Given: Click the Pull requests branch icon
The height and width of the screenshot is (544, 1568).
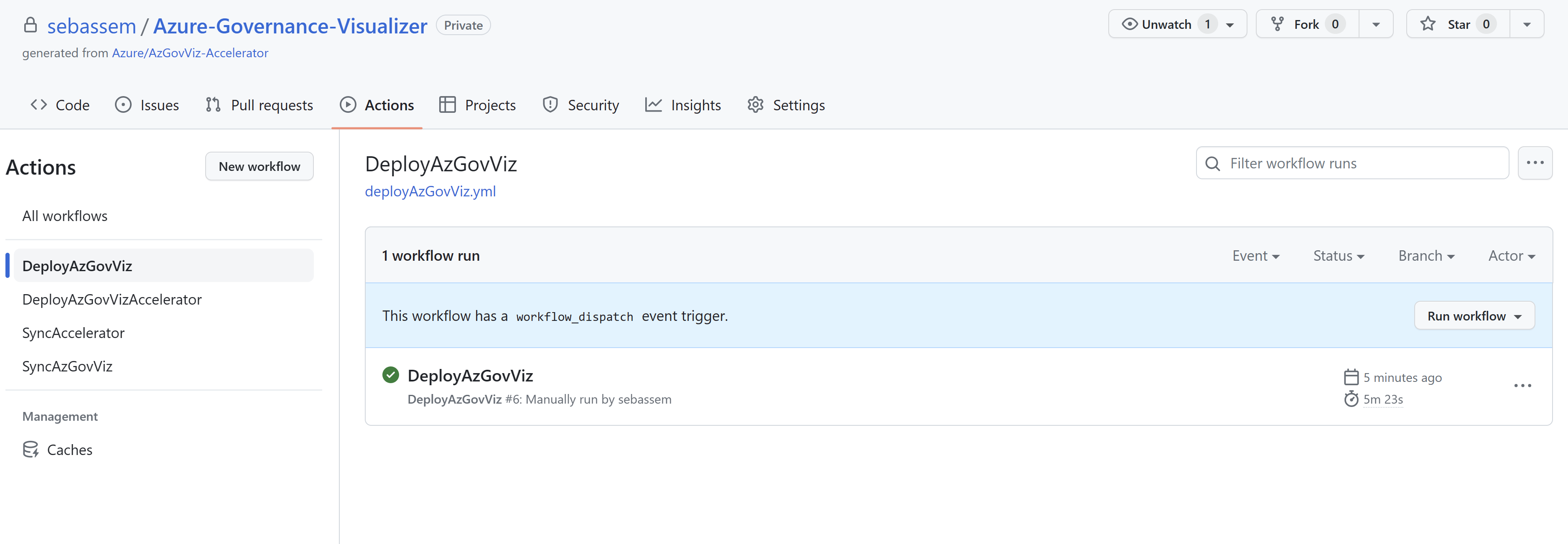Looking at the screenshot, I should [x=213, y=104].
